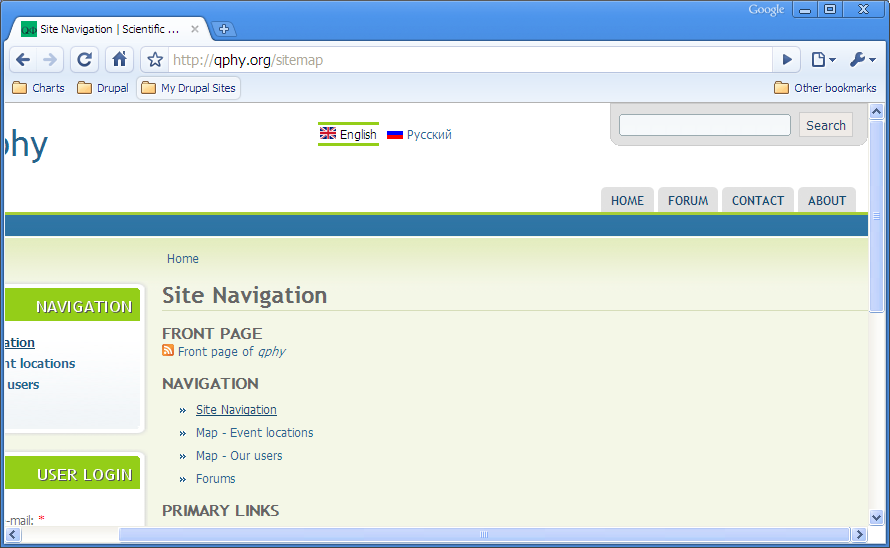The image size is (890, 548).
Task: Click the Home breadcrumb link
Action: tap(183, 259)
